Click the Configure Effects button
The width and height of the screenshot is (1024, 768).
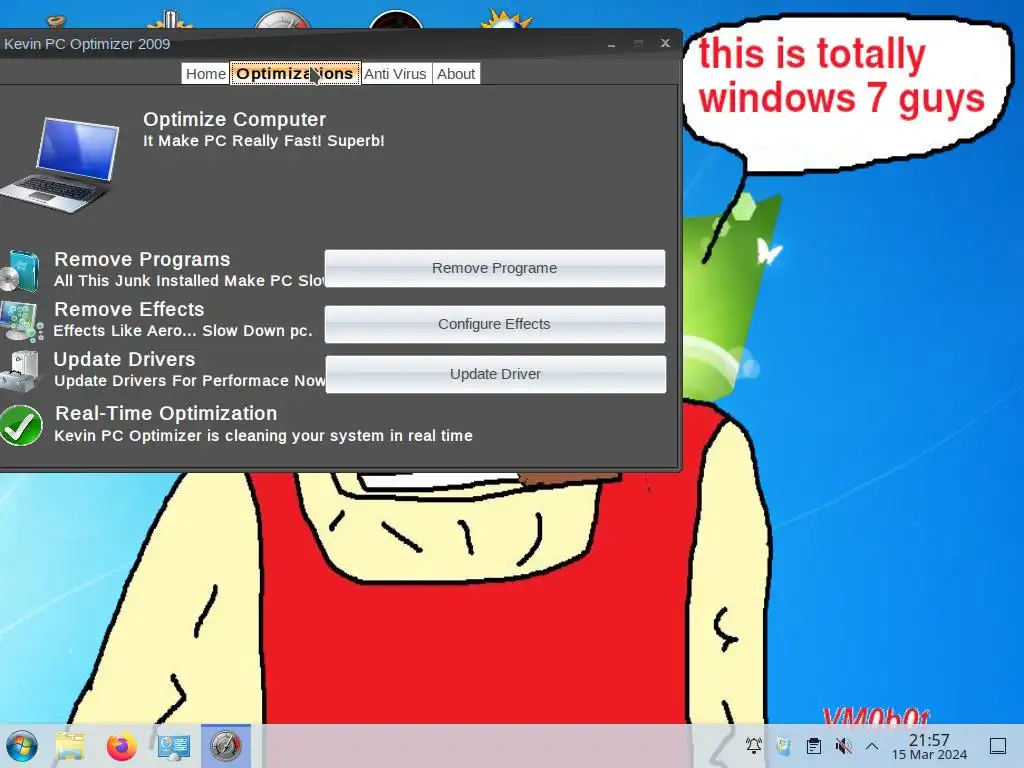(x=494, y=325)
